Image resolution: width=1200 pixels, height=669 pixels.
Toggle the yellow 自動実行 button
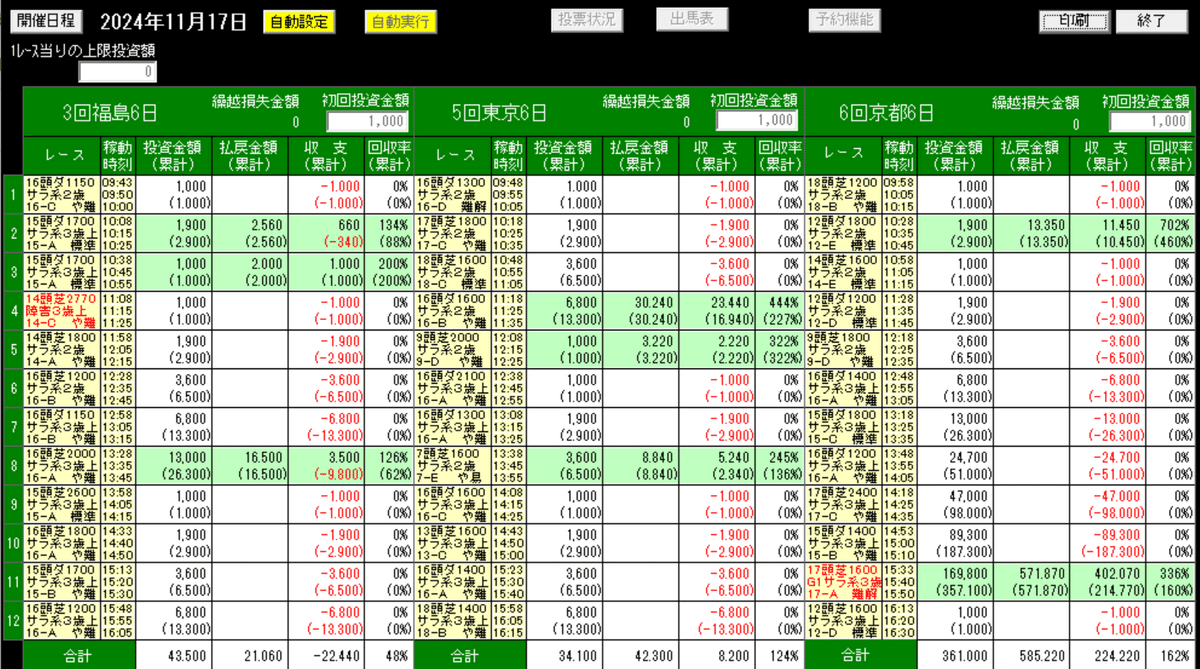400,22
